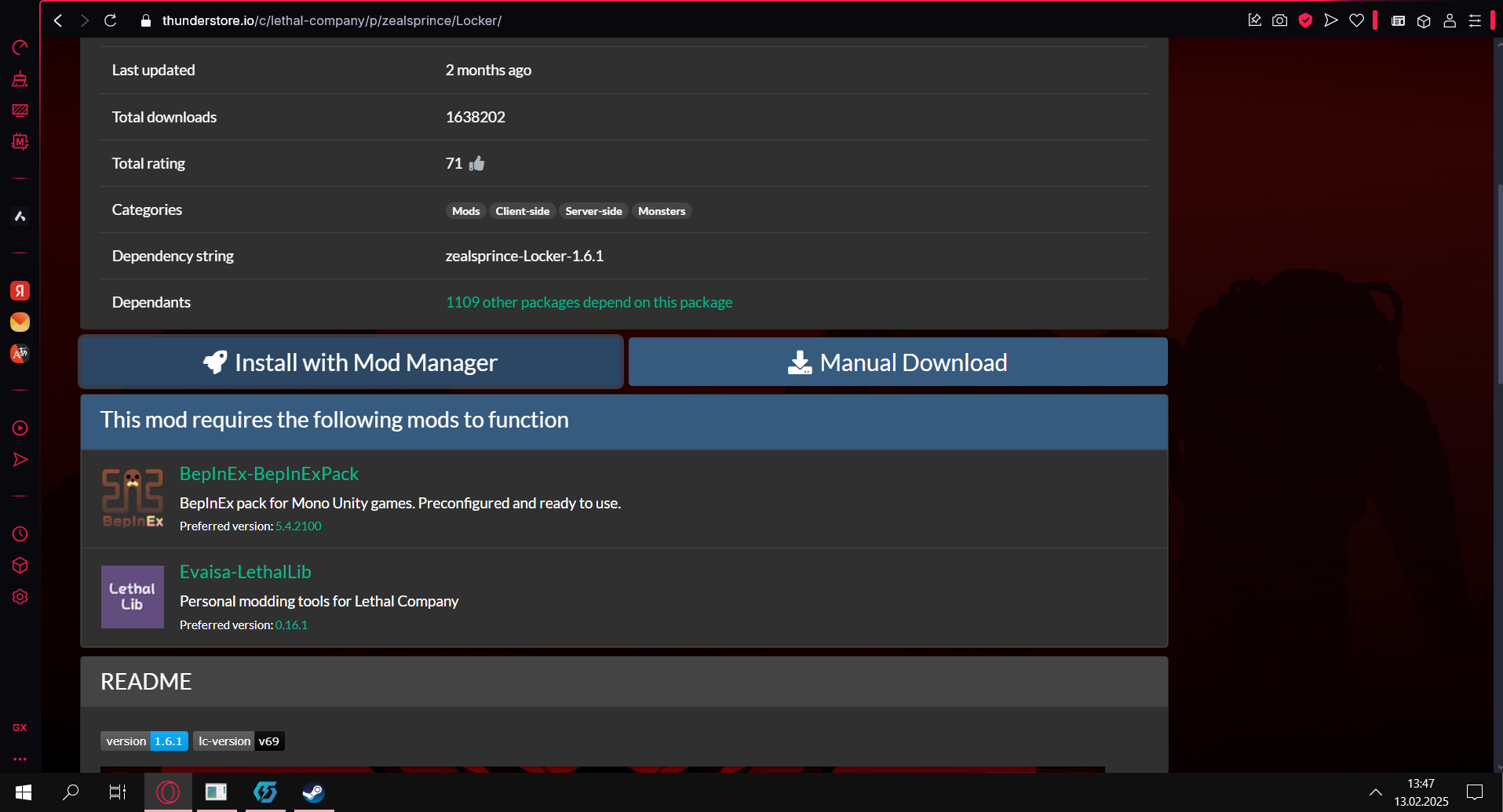Open the mail envelope sidebar icon
This screenshot has width=1503, height=812.
tap(20, 322)
